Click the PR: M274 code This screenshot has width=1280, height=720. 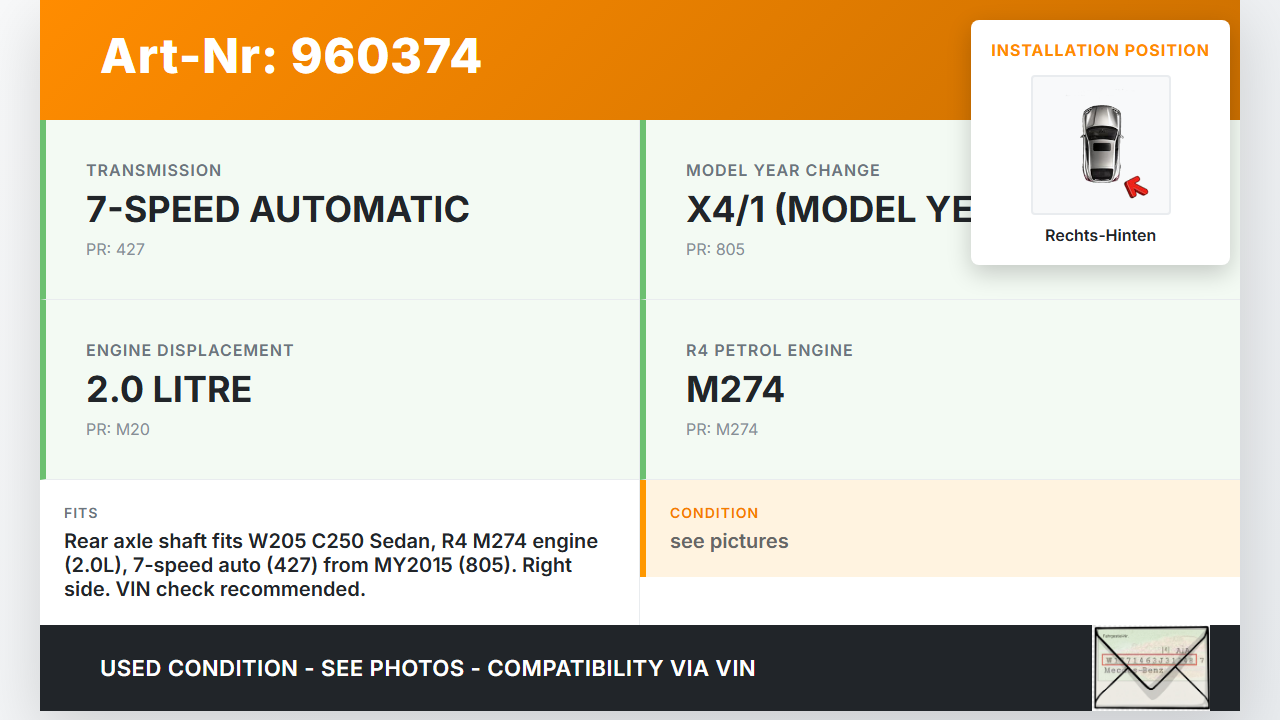point(722,429)
